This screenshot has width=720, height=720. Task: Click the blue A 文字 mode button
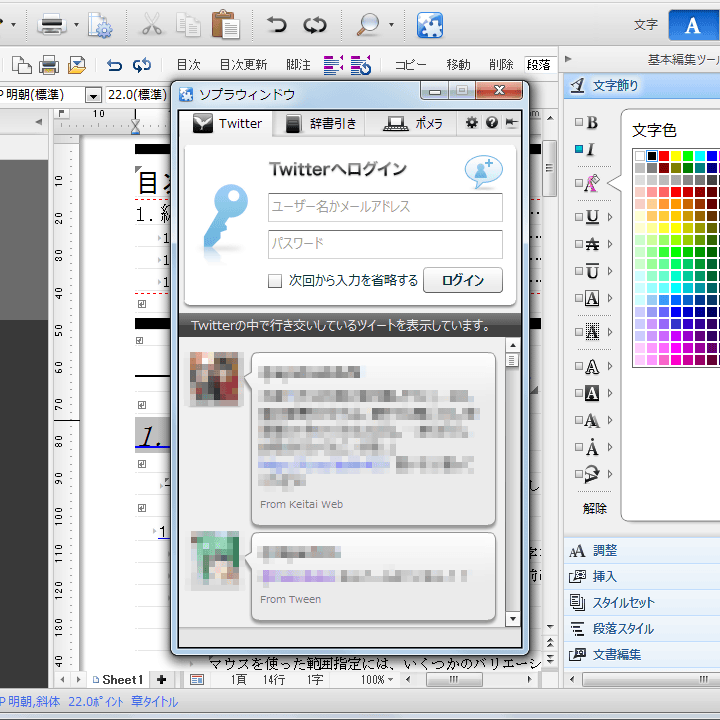693,25
